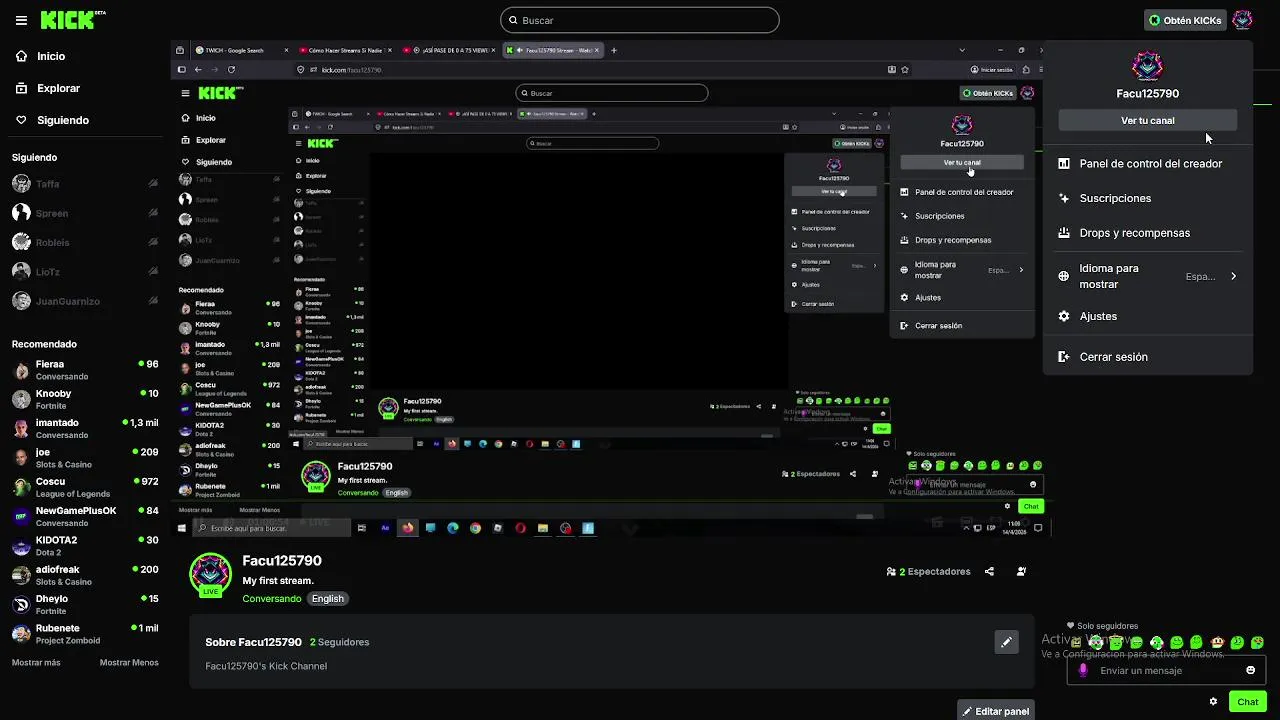Focus the Enviar un mensaje input

tap(1166, 670)
